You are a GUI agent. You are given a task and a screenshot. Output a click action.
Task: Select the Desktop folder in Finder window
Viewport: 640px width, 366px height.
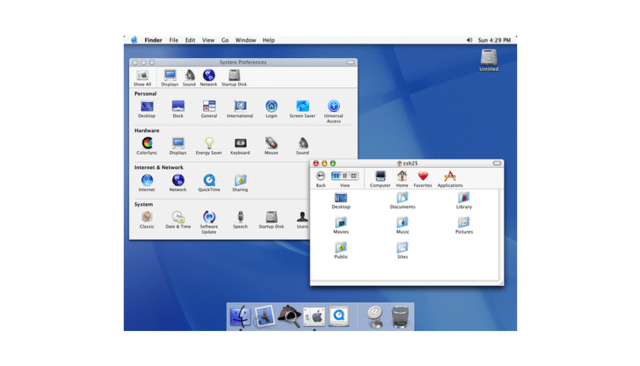(x=341, y=201)
